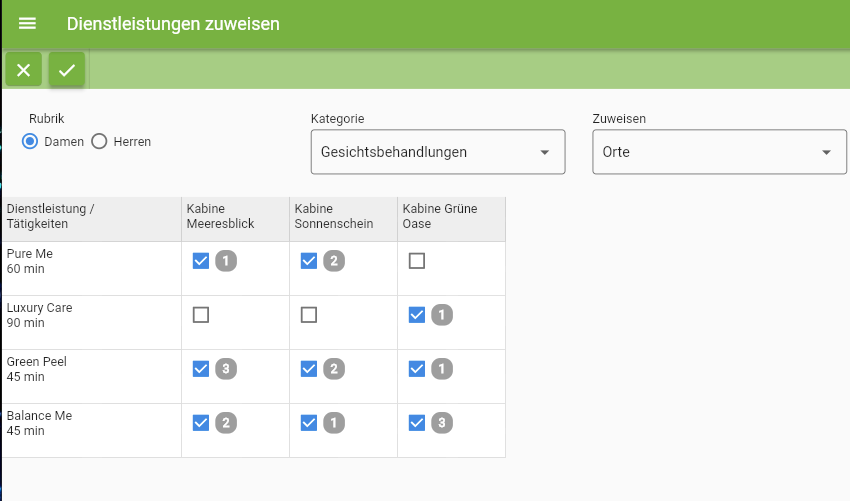Click priority badge 3 for Green Peel Meeresblick

[x=226, y=369]
